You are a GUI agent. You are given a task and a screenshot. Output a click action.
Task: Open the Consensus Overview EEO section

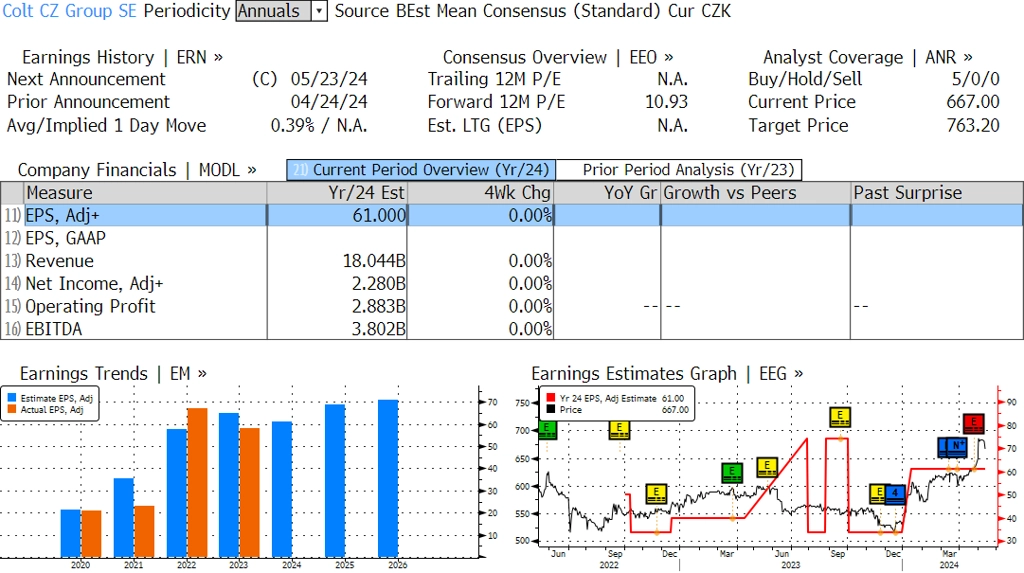tap(558, 57)
